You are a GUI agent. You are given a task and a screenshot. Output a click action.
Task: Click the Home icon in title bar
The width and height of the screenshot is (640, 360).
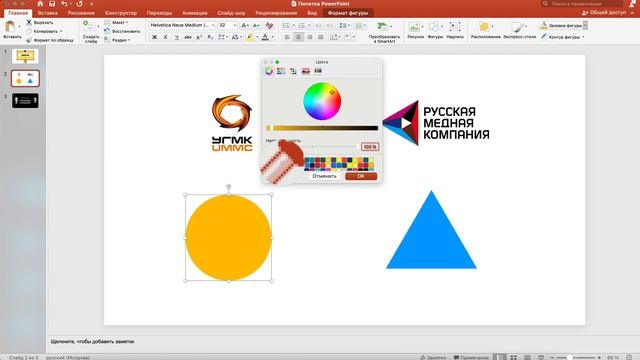[40, 4]
